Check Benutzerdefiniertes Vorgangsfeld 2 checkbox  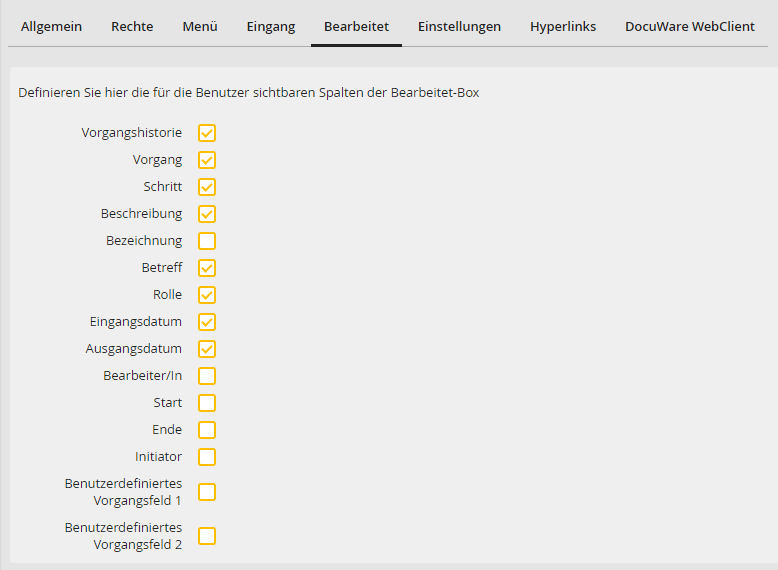(x=207, y=536)
